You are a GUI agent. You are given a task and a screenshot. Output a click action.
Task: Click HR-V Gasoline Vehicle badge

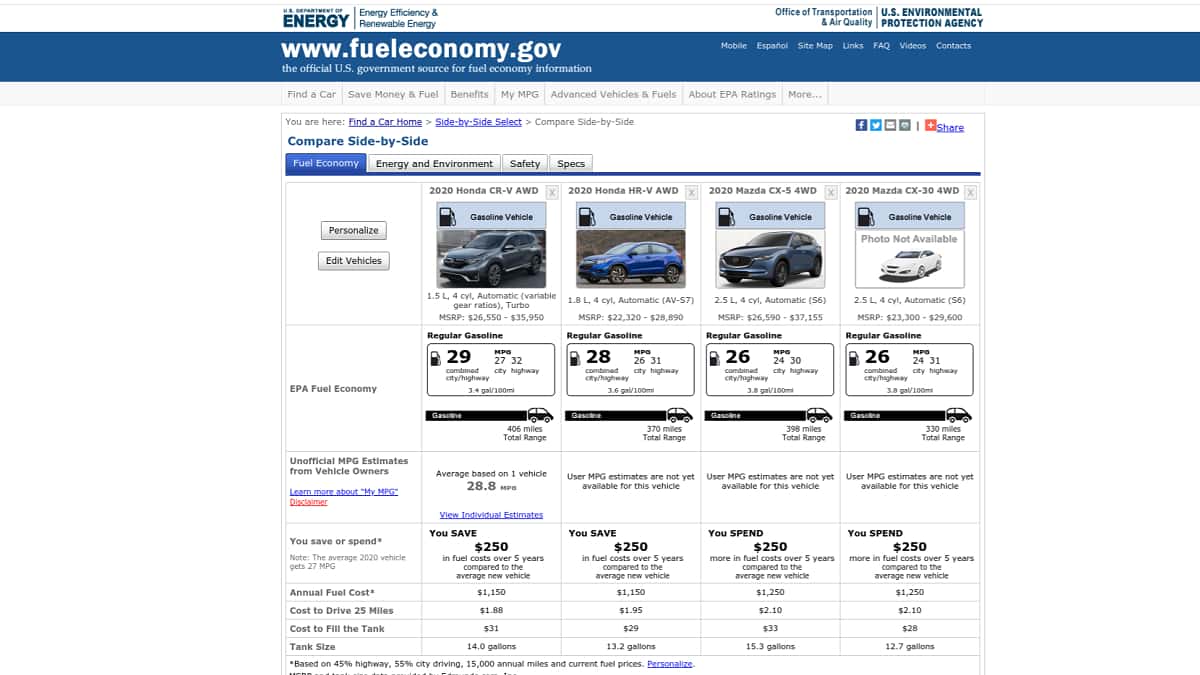click(x=631, y=216)
